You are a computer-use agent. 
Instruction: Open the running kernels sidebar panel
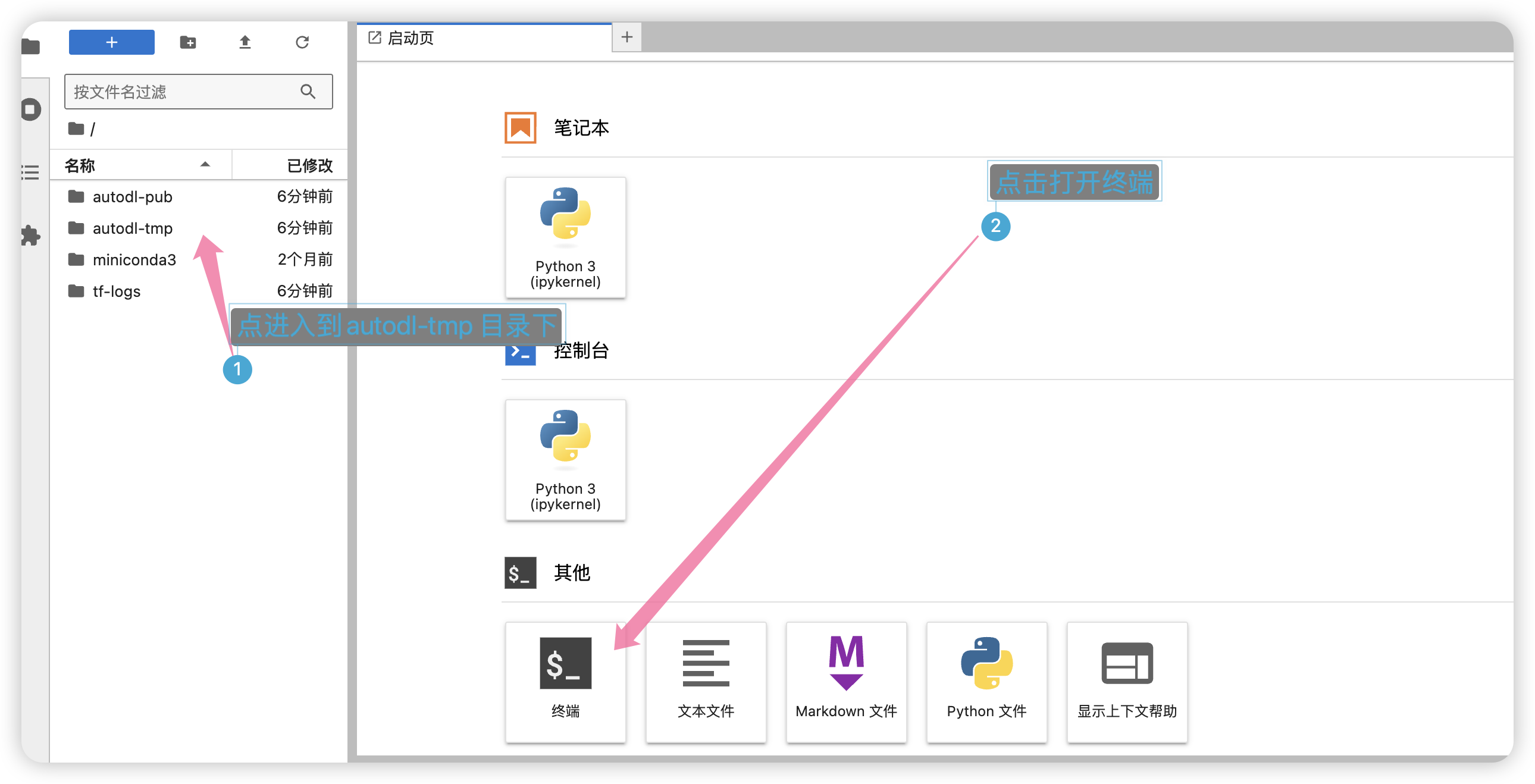(31, 109)
